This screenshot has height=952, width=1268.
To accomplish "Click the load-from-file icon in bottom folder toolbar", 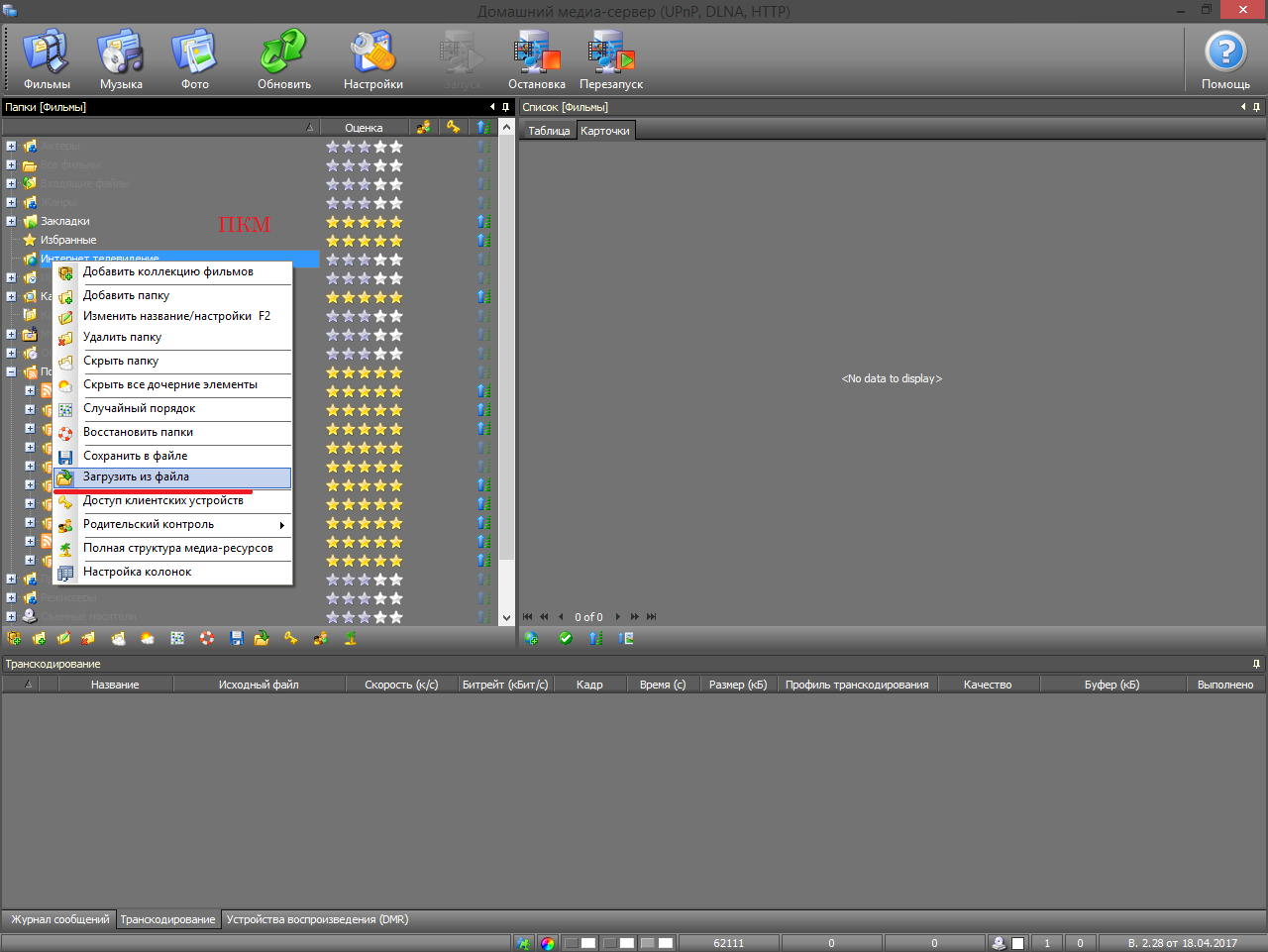I will coord(262,639).
